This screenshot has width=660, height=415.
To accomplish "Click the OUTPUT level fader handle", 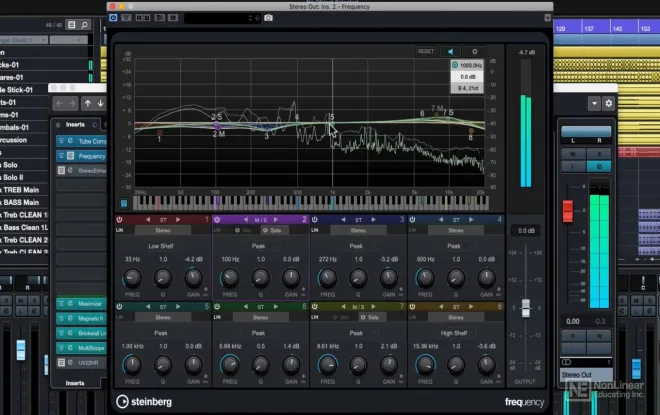I will (526, 308).
